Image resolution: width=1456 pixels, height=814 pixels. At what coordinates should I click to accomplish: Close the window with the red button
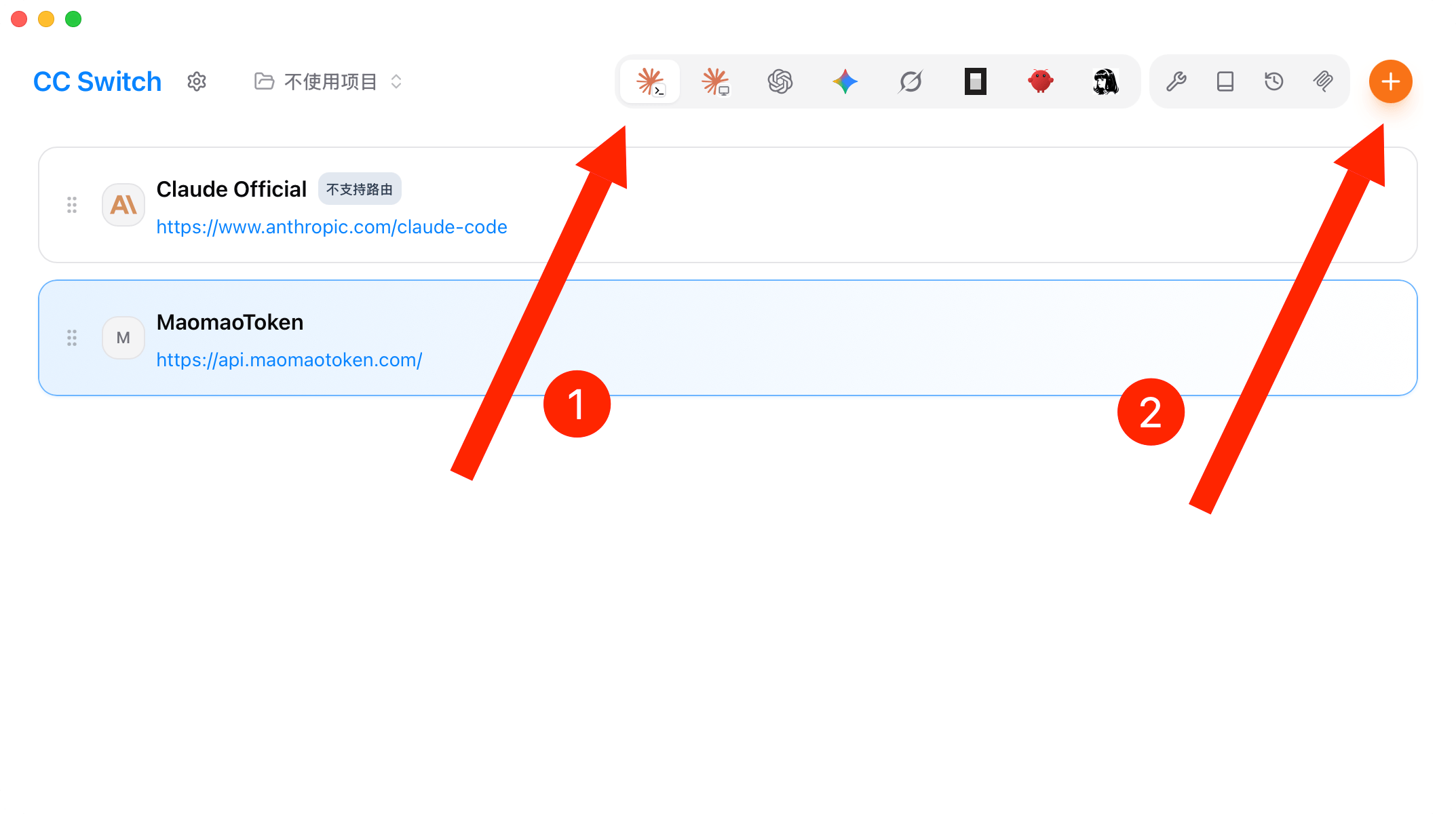point(19,19)
